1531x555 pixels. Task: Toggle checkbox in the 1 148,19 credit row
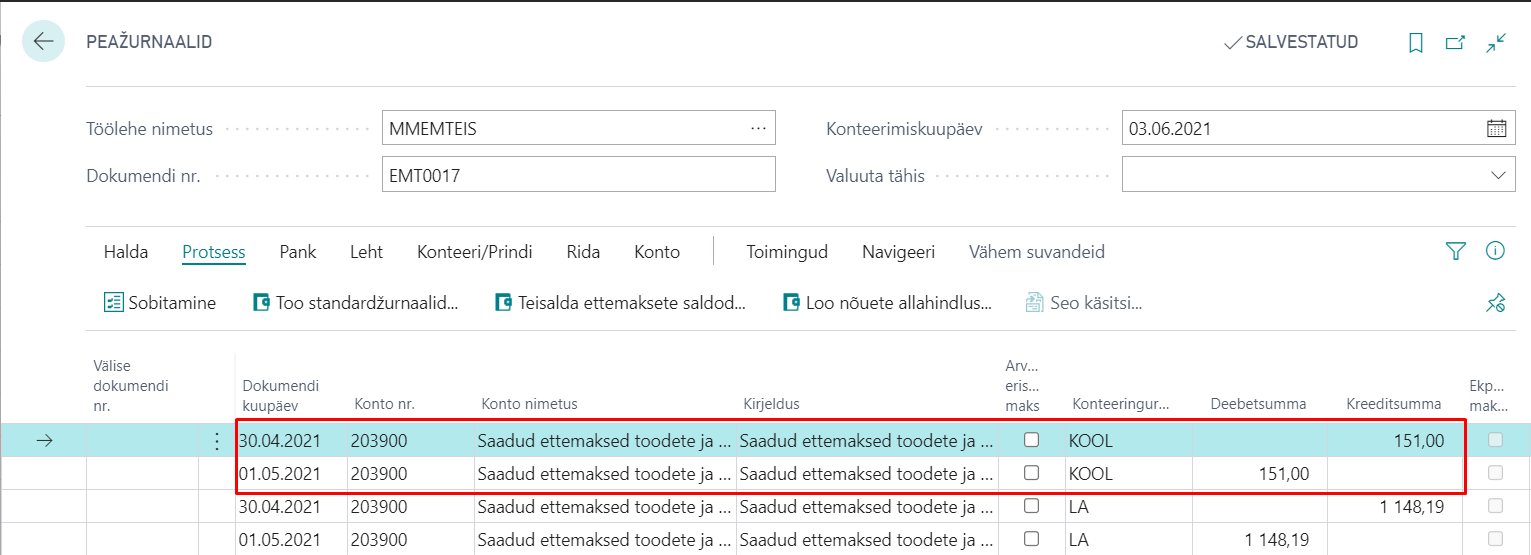point(1032,506)
